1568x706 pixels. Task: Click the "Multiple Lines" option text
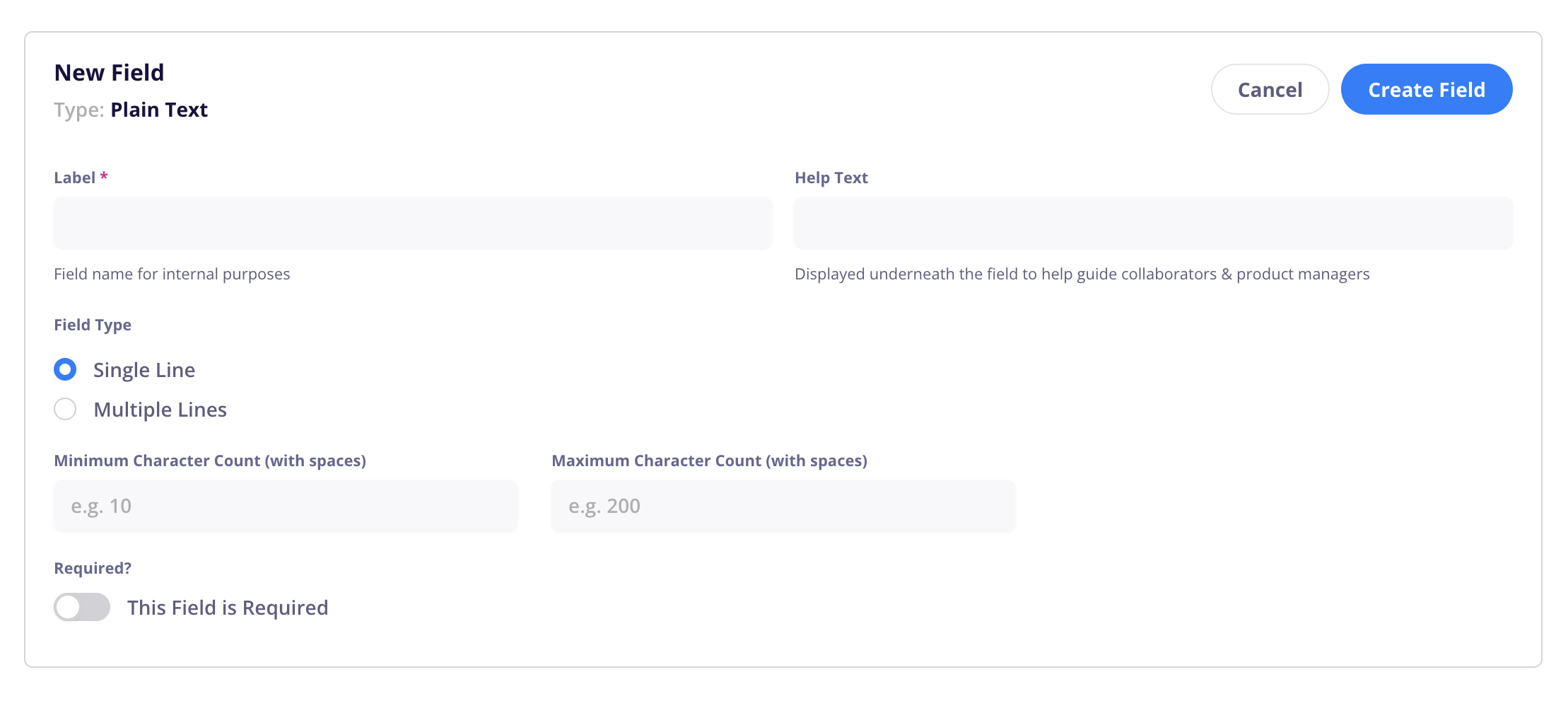coord(160,410)
